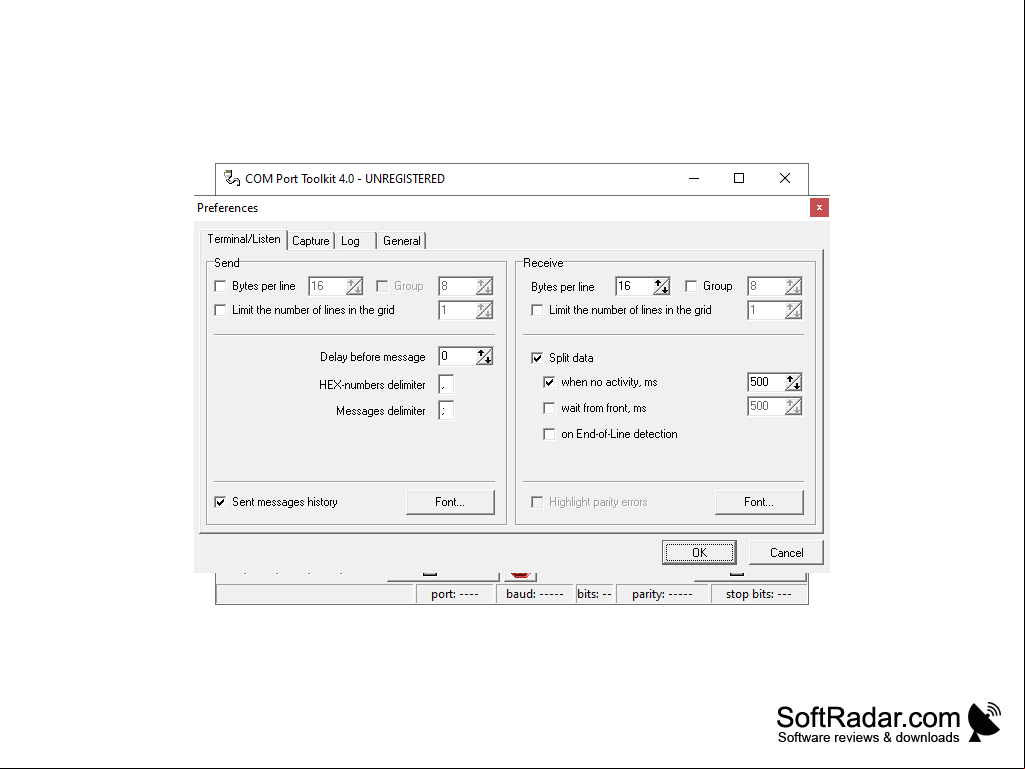
Task: Click Receive lines limit spinner arrows
Action: (x=794, y=310)
